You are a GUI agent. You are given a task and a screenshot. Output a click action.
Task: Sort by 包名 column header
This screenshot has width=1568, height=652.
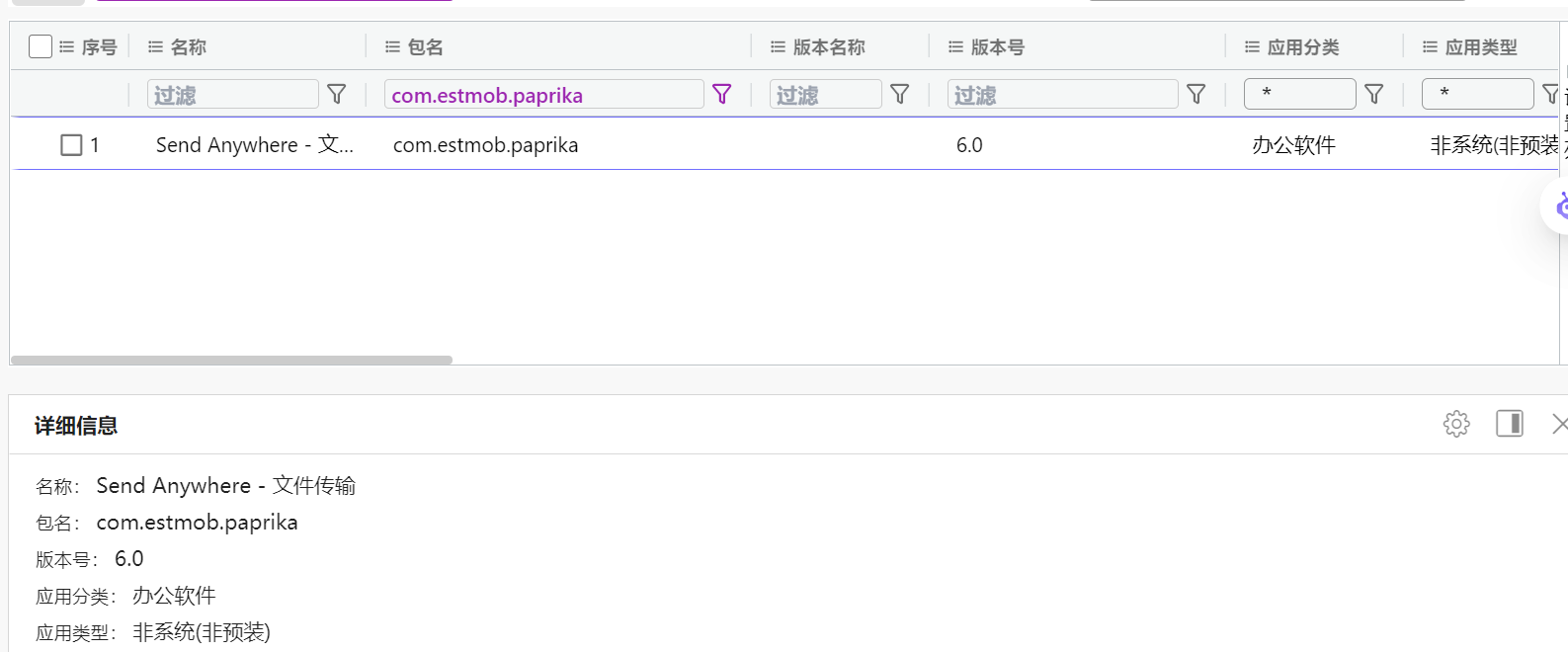click(426, 46)
